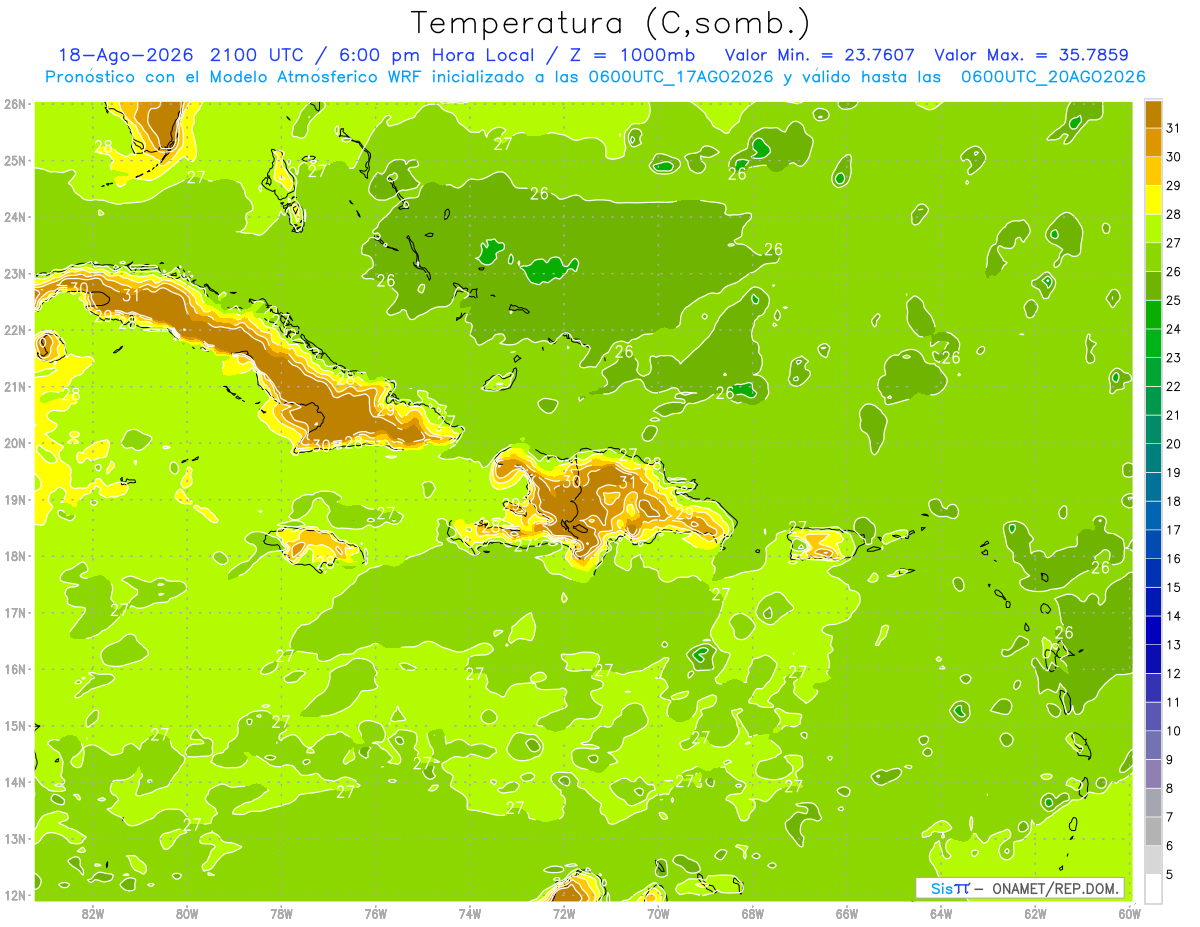Click the 26N latitude axis label
Screen dimensions: 1200x927
pos(14,104)
